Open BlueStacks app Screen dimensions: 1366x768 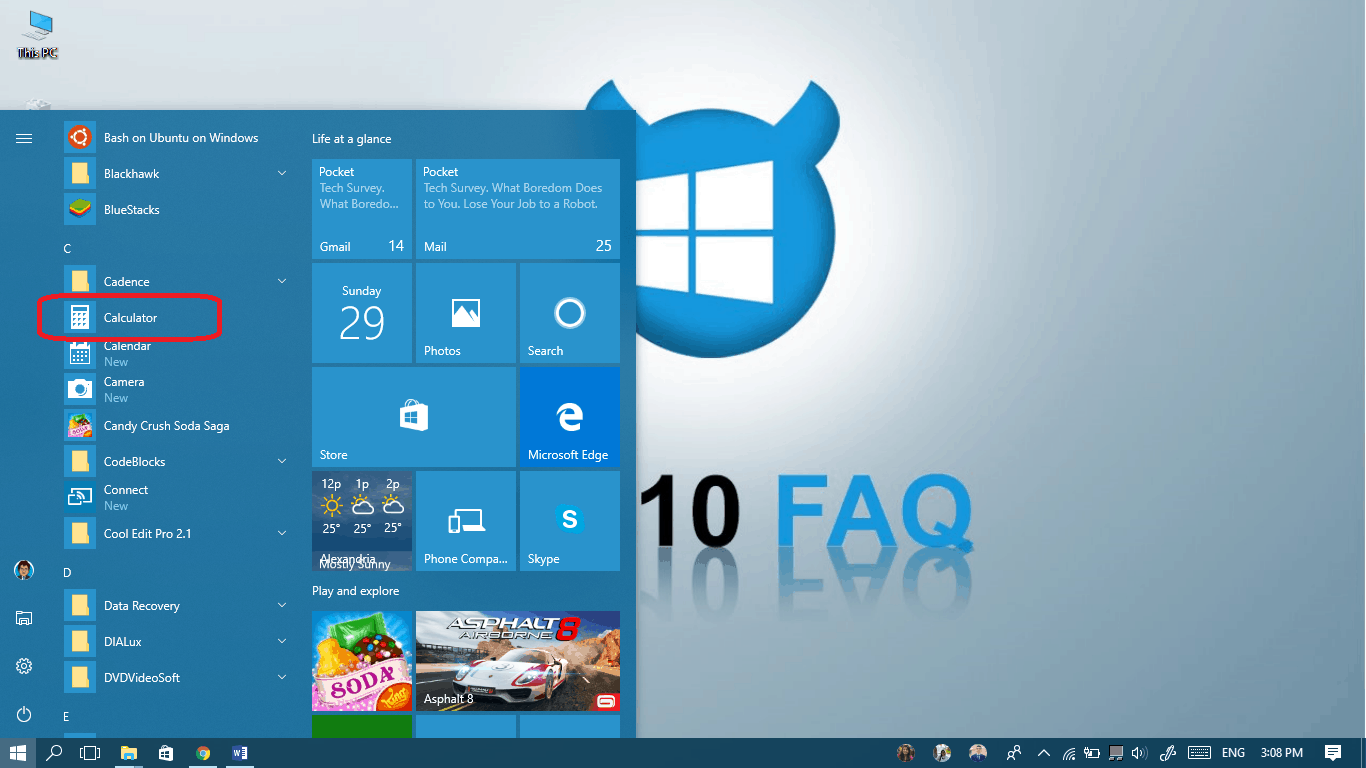click(x=131, y=210)
